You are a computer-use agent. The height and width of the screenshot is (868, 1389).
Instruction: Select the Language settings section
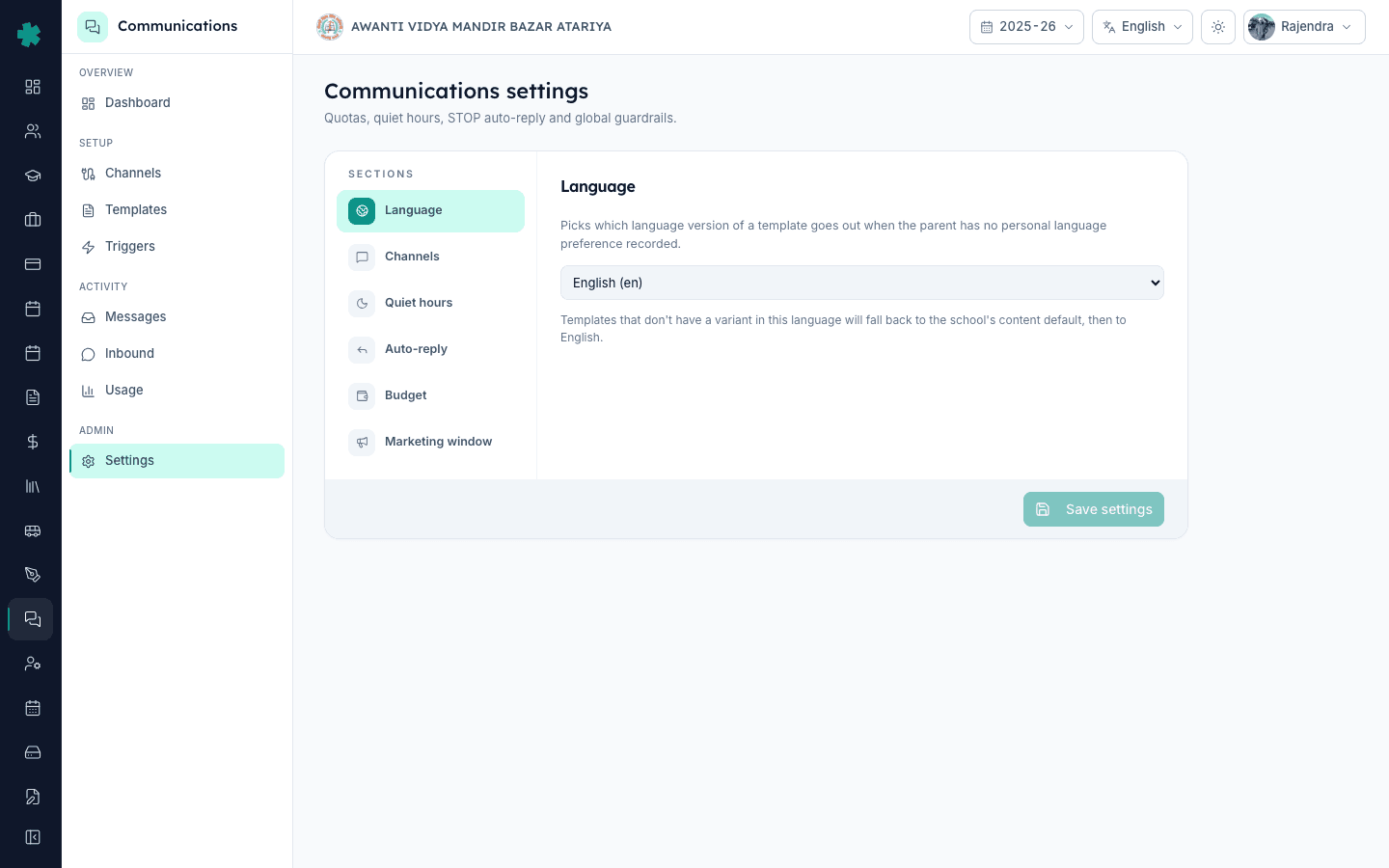click(x=430, y=211)
